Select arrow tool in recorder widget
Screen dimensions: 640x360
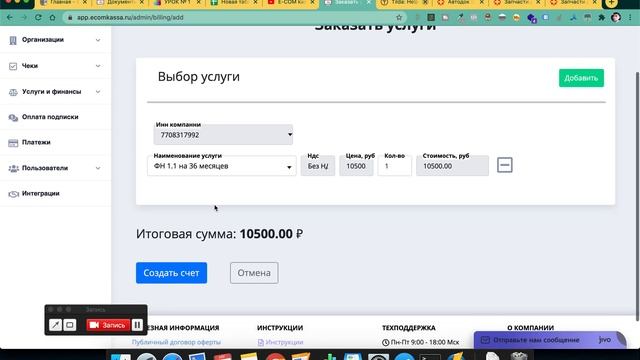[x=55, y=325]
